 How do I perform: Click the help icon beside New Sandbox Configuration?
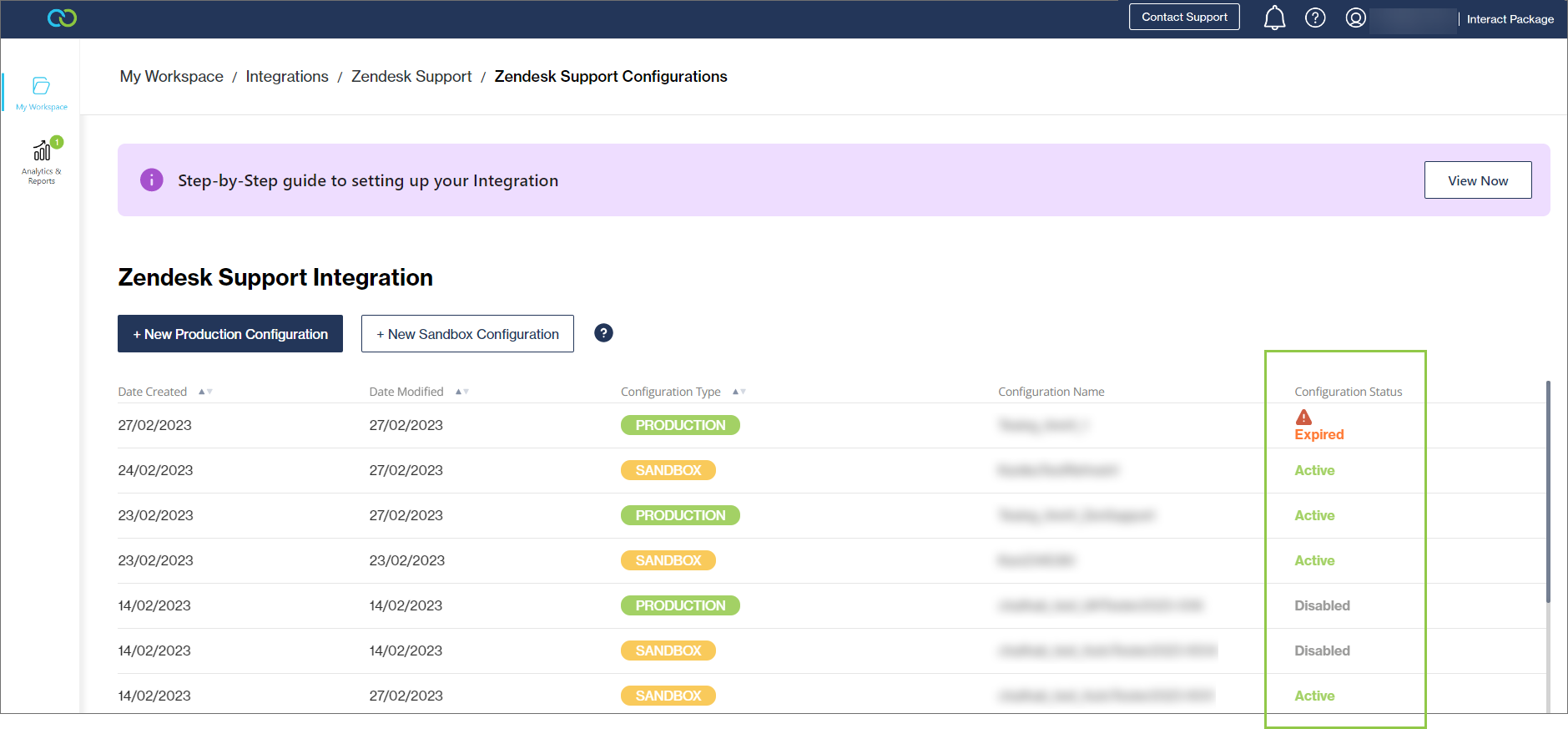point(603,333)
